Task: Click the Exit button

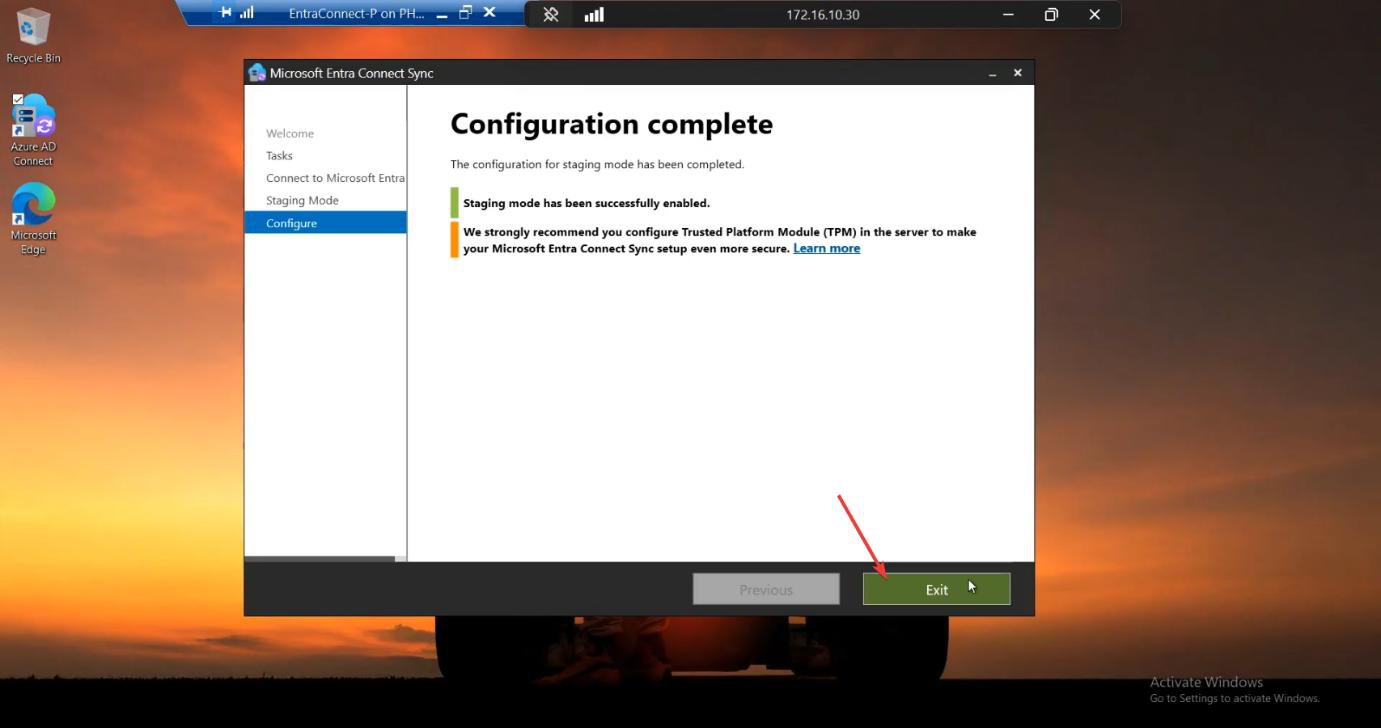Action: pos(936,589)
